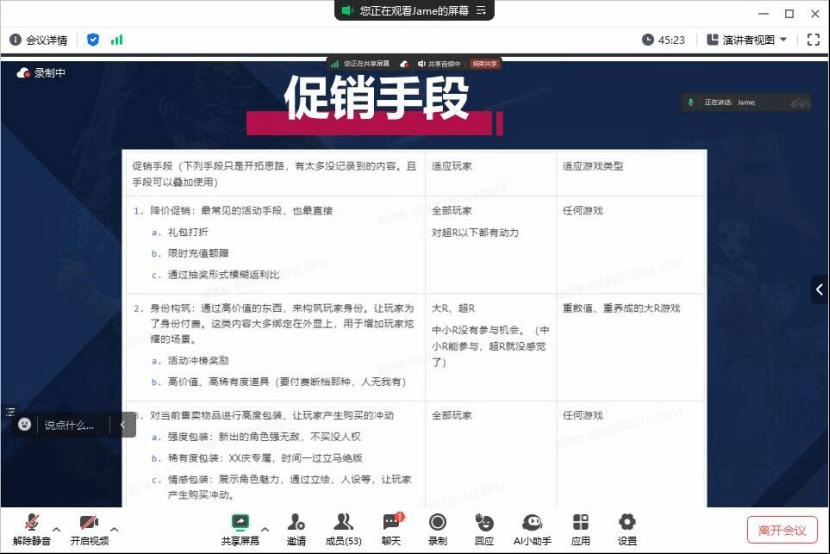The width and height of the screenshot is (830, 554).
Task: Check the green network signal icon
Action: 117,40
